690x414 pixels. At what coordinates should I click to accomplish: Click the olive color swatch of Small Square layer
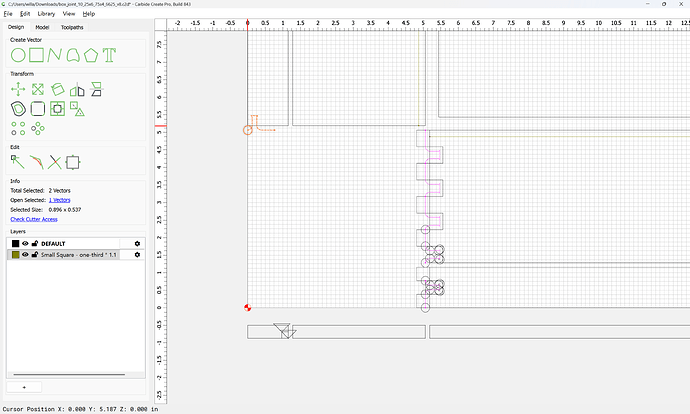coord(16,255)
